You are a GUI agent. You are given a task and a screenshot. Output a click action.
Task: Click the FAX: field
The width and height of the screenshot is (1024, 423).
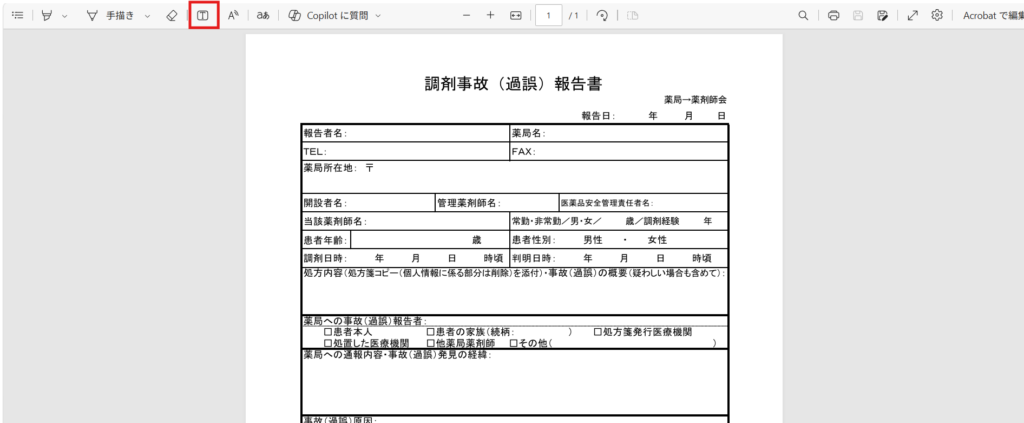(618, 151)
